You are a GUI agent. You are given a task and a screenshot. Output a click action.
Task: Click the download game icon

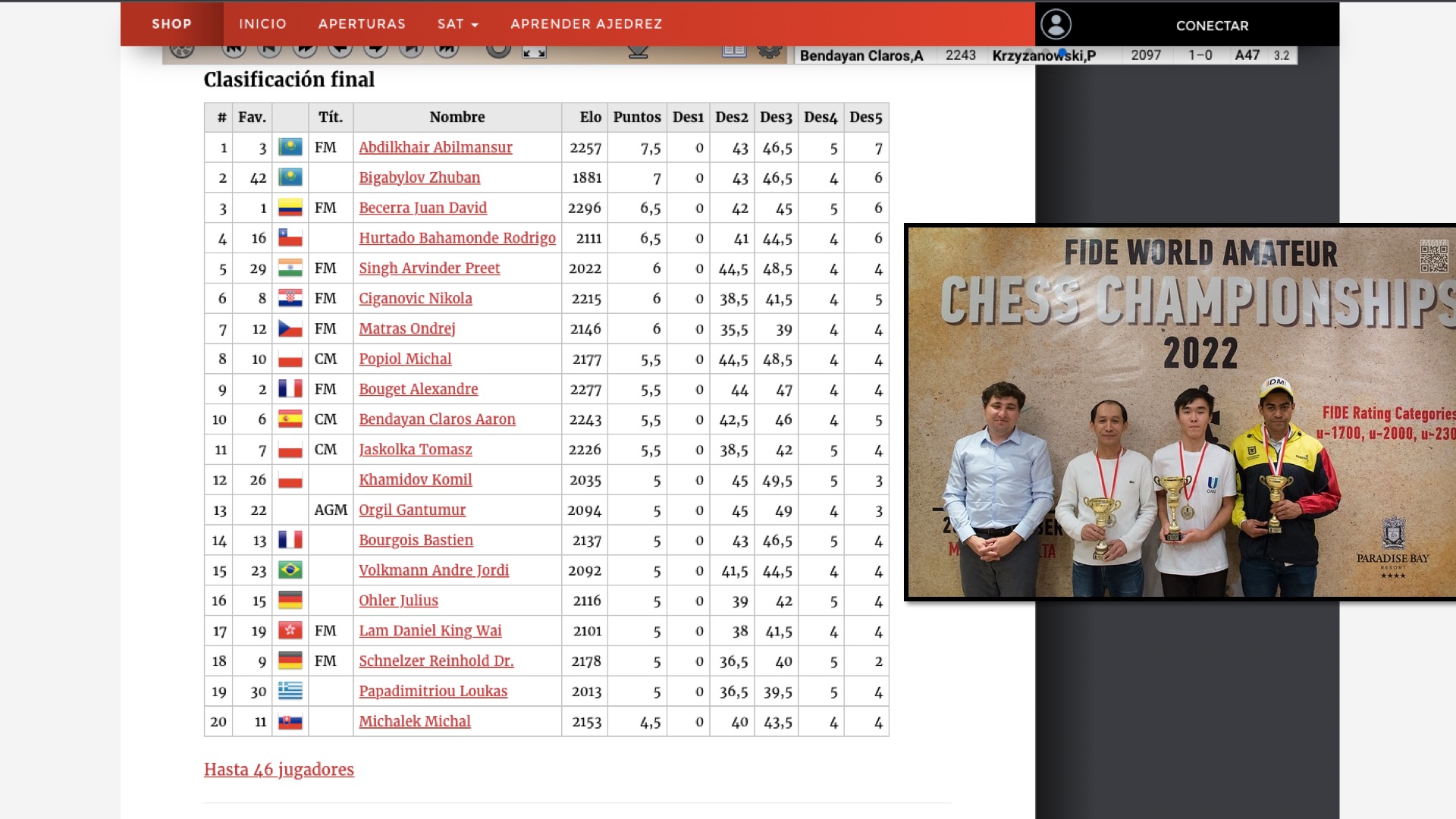pyautogui.click(x=638, y=52)
